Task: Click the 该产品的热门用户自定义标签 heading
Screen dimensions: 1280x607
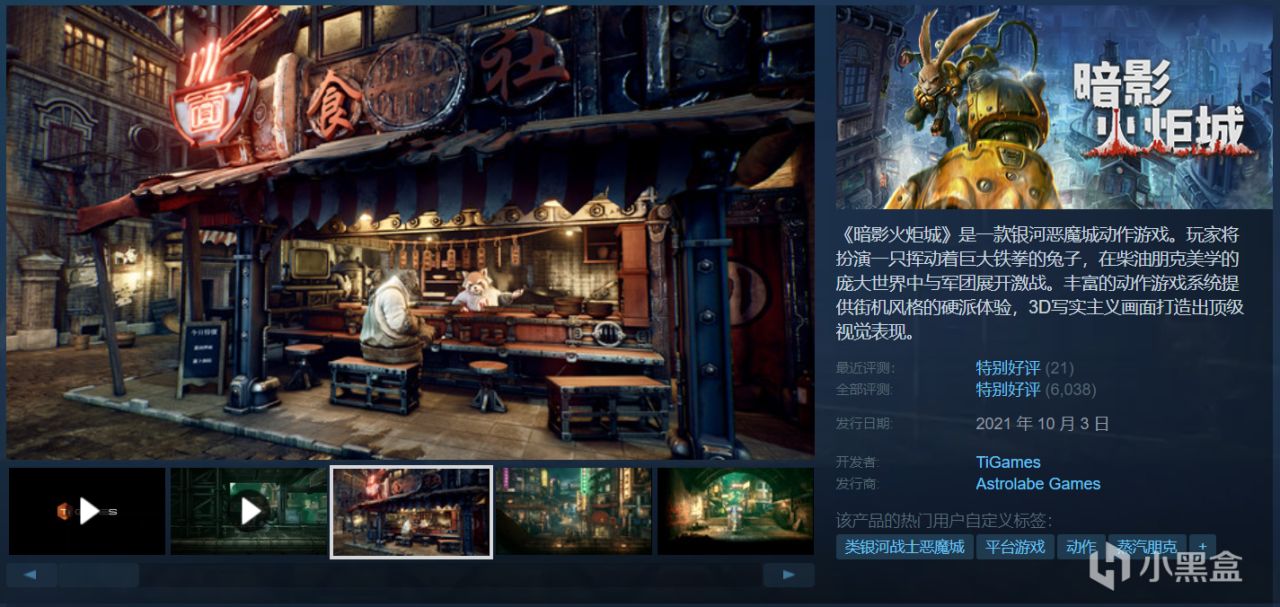Action: pyautogui.click(x=945, y=520)
